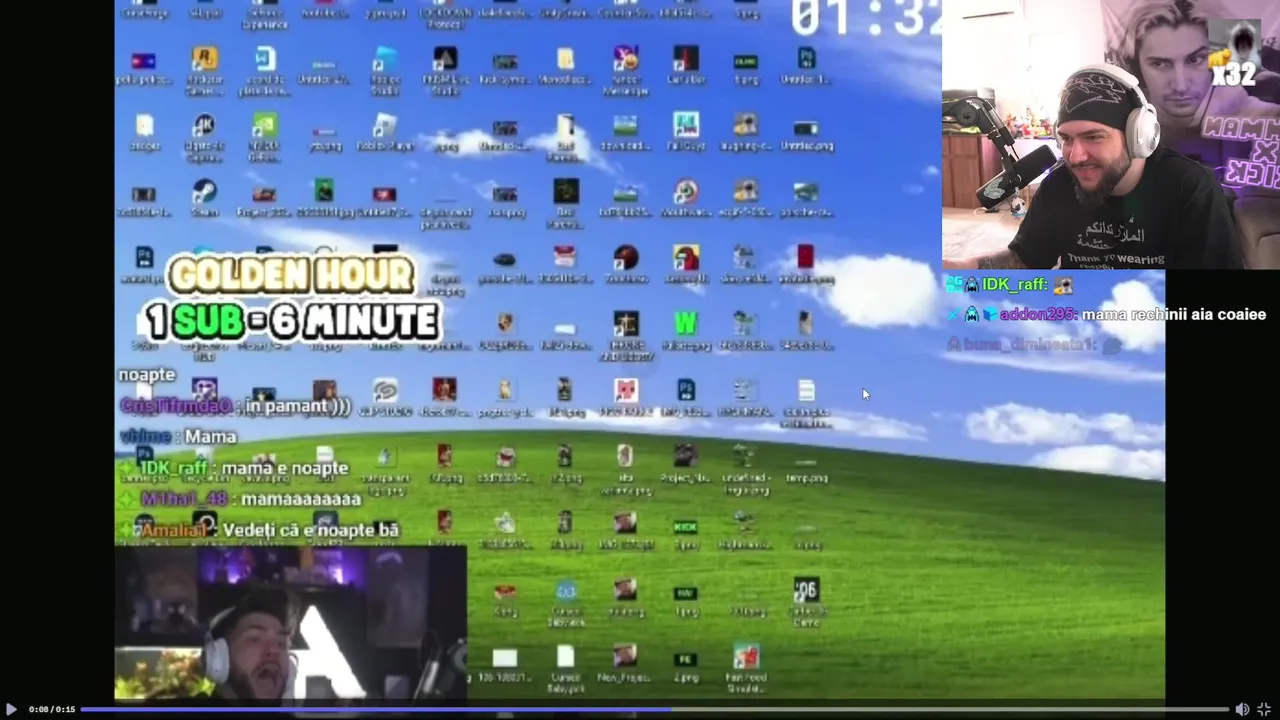The image size is (1280, 720).
Task: Open the temp.png desktop file
Action: (x=806, y=463)
